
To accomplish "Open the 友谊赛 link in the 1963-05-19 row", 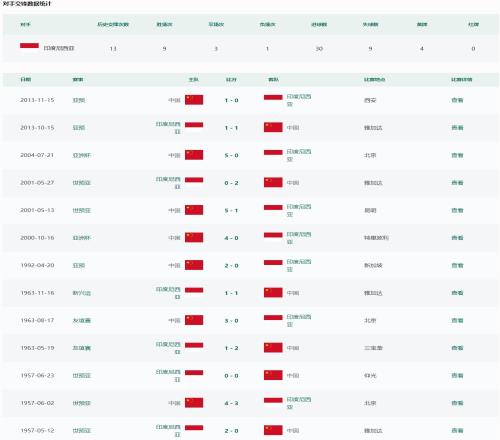I will pyautogui.click(x=82, y=348).
